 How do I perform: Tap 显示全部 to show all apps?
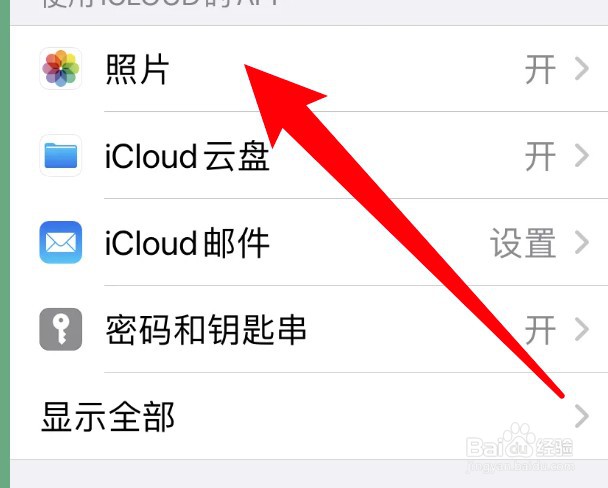[108, 417]
